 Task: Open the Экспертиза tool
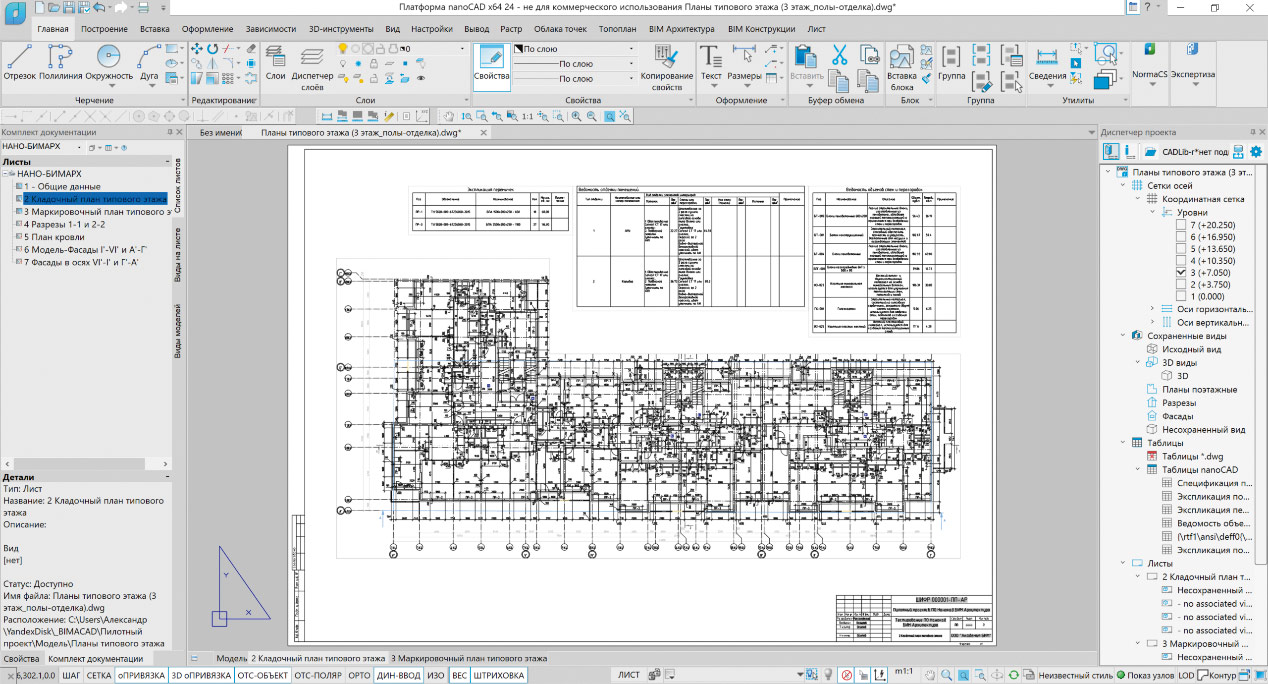tap(1192, 62)
